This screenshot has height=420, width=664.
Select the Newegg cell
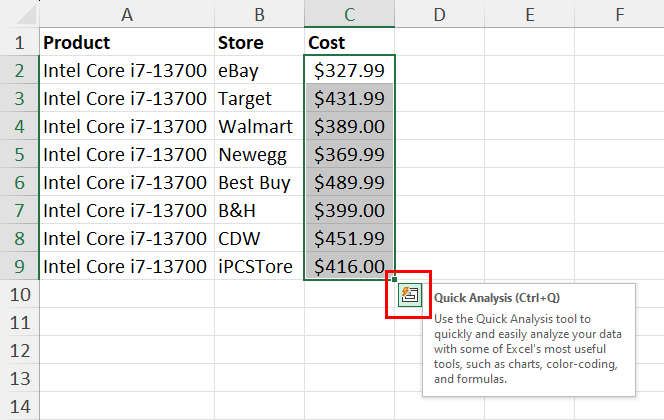259,154
